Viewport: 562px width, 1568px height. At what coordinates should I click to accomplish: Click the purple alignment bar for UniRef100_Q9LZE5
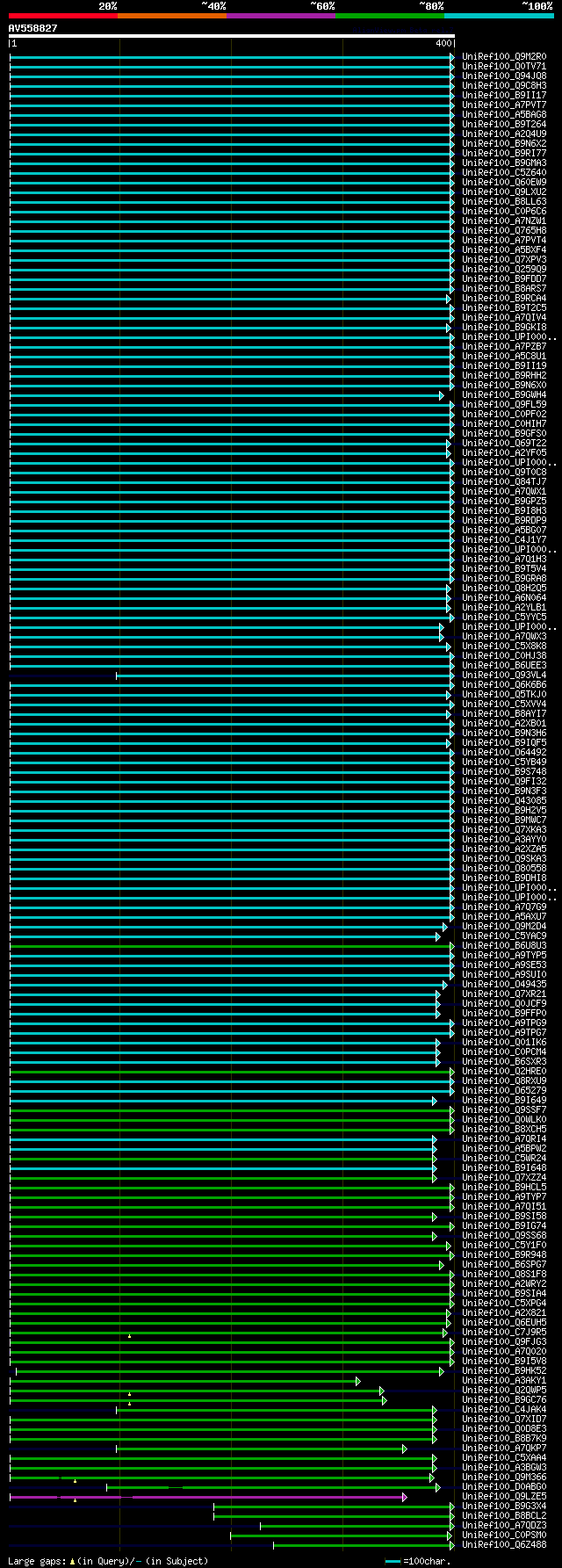coord(208,1497)
